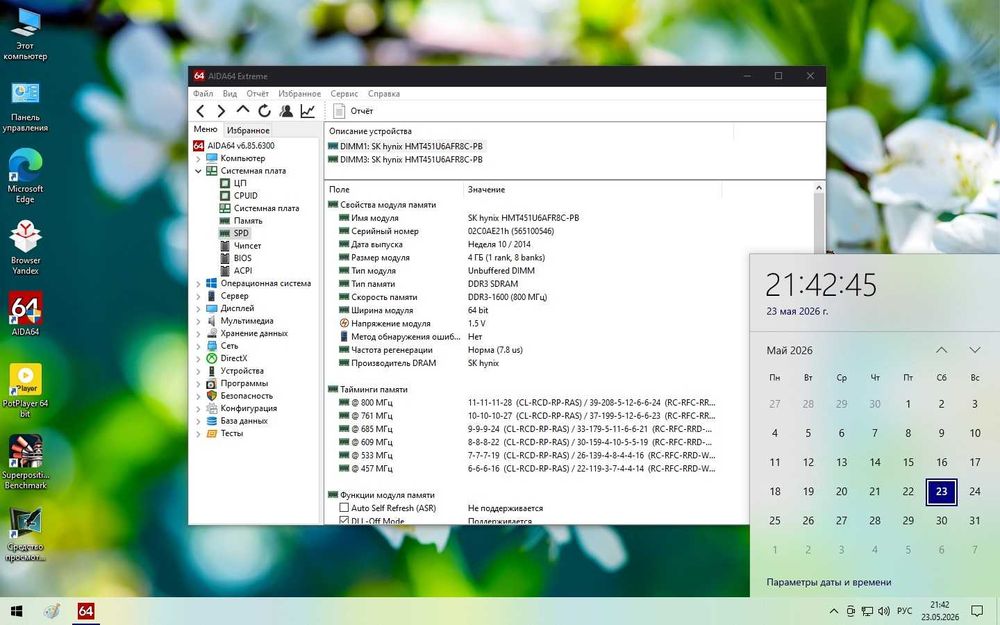This screenshot has height=625, width=1000.
Task: Expand the Сеть tree node
Action: coord(198,346)
